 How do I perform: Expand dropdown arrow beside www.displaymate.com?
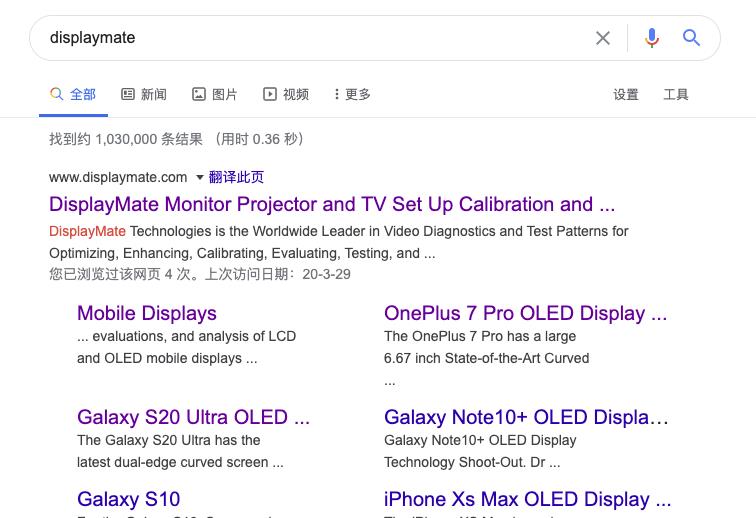(200, 177)
